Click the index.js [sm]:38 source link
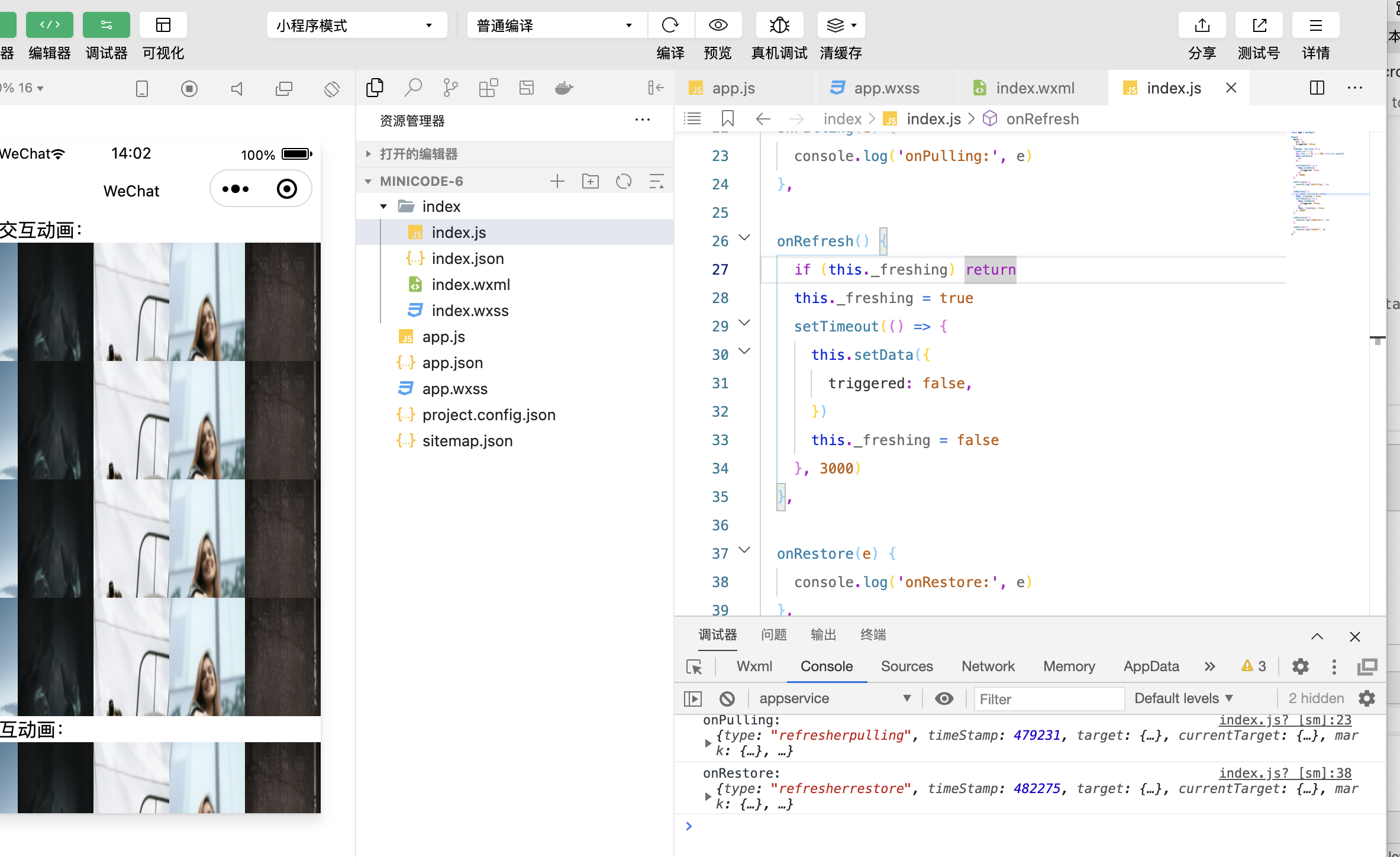The image size is (1400, 857). (x=1285, y=774)
